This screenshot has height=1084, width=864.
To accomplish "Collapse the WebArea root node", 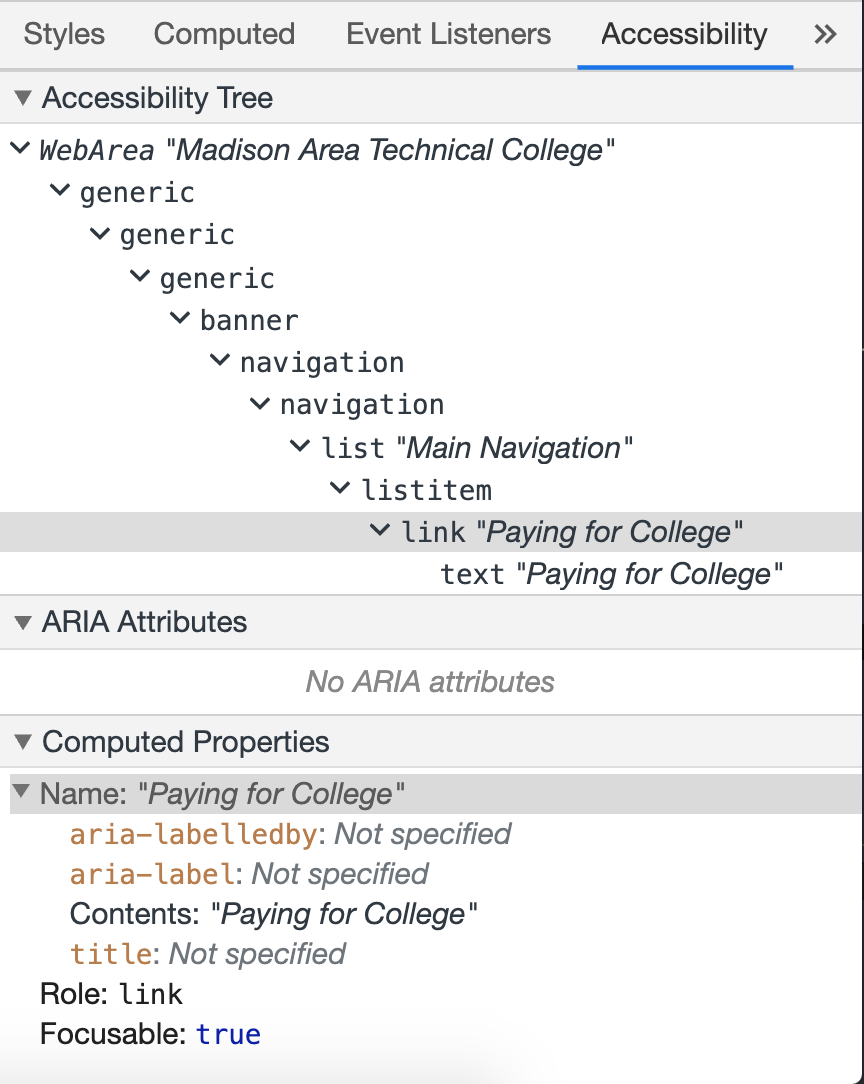I will [x=20, y=147].
